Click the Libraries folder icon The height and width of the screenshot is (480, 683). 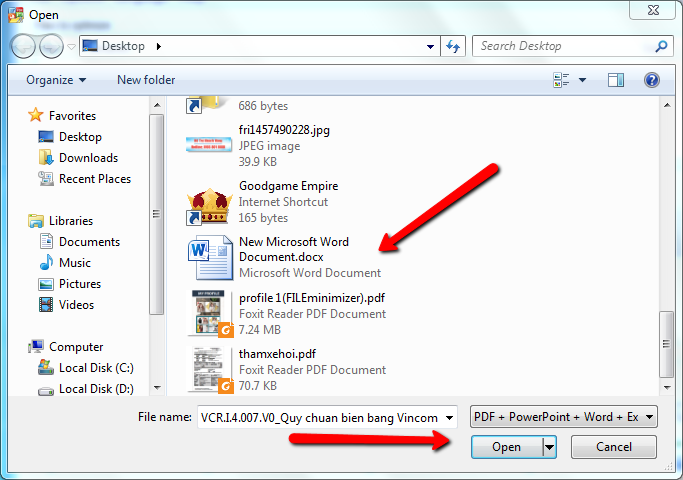coord(36,221)
